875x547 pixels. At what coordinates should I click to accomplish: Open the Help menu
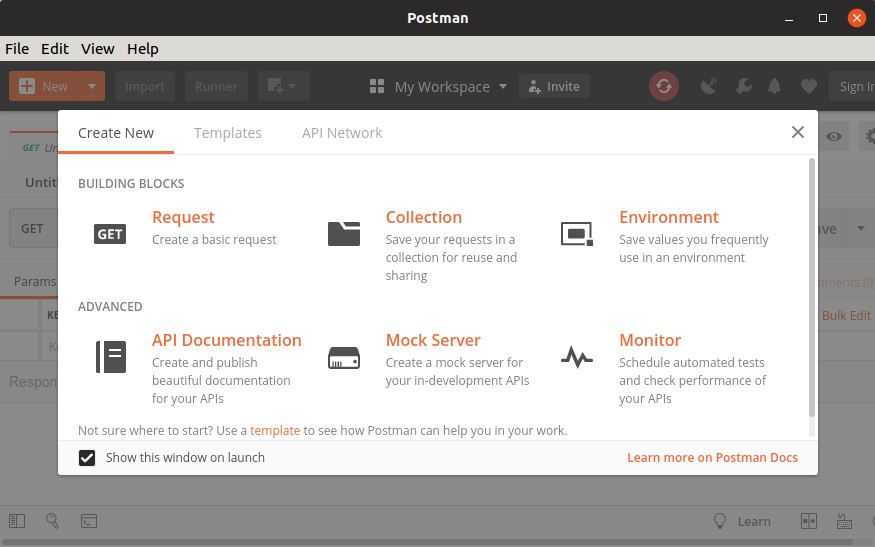[x=142, y=49]
